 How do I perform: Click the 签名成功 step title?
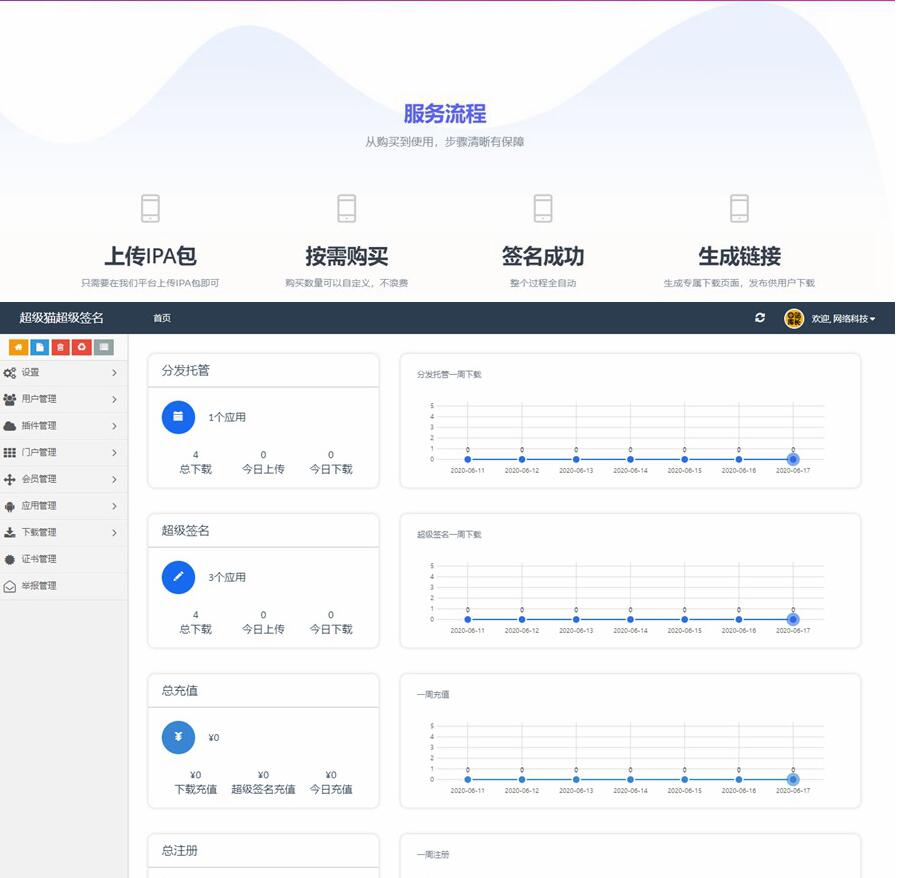point(543,256)
